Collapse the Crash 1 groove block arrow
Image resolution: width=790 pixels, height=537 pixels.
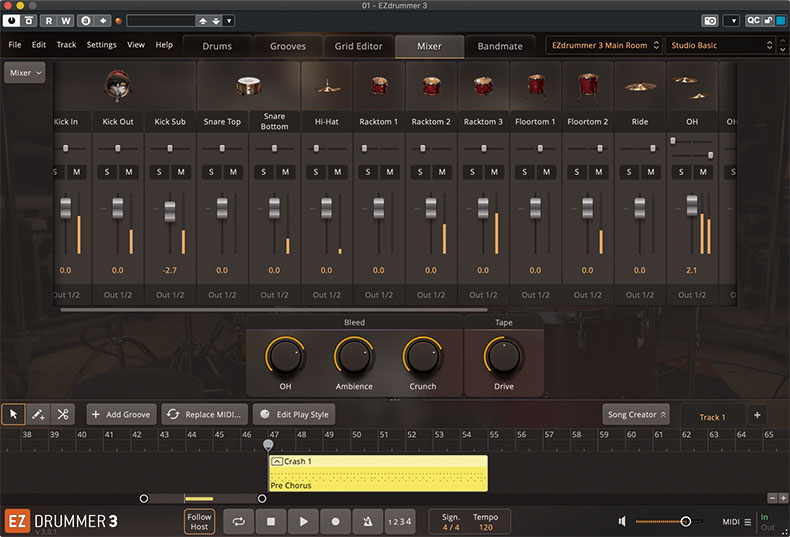277,461
